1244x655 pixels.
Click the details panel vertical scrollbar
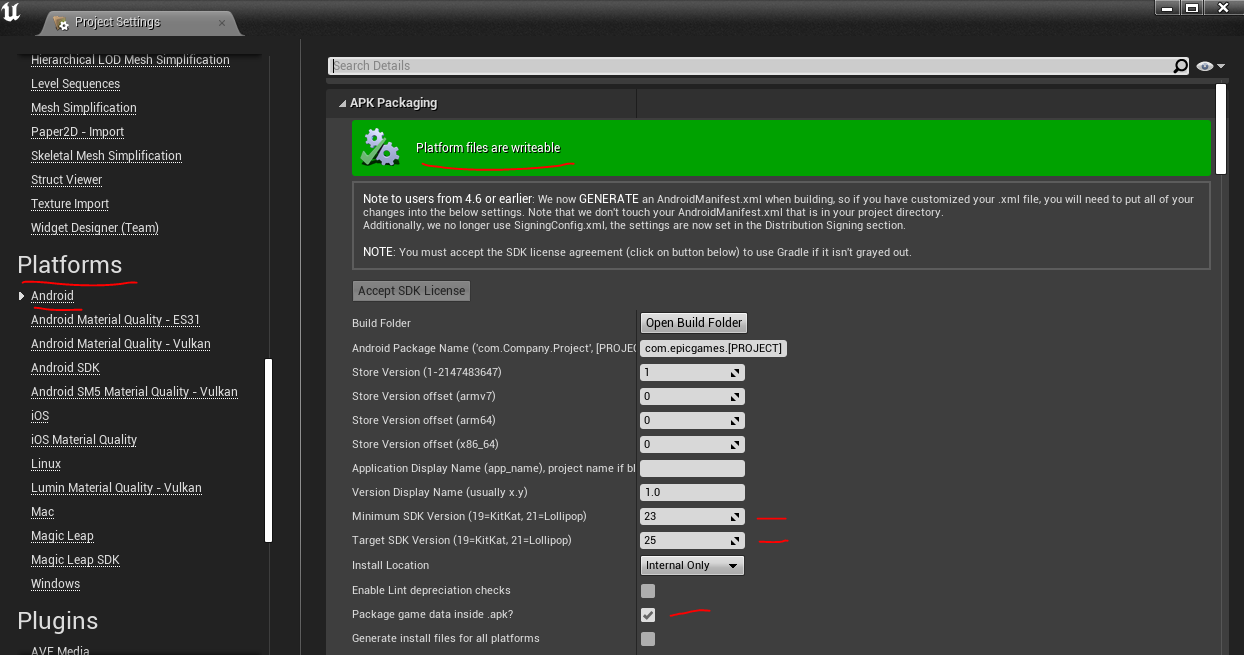[1221, 130]
